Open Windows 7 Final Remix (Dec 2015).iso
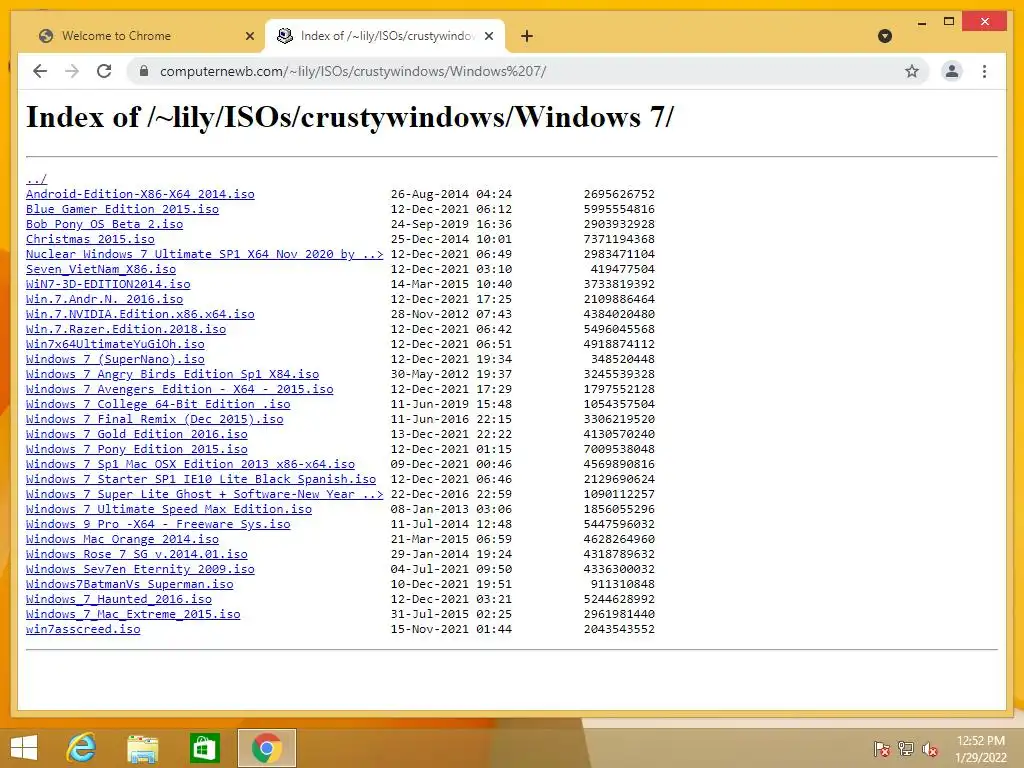 coord(155,419)
